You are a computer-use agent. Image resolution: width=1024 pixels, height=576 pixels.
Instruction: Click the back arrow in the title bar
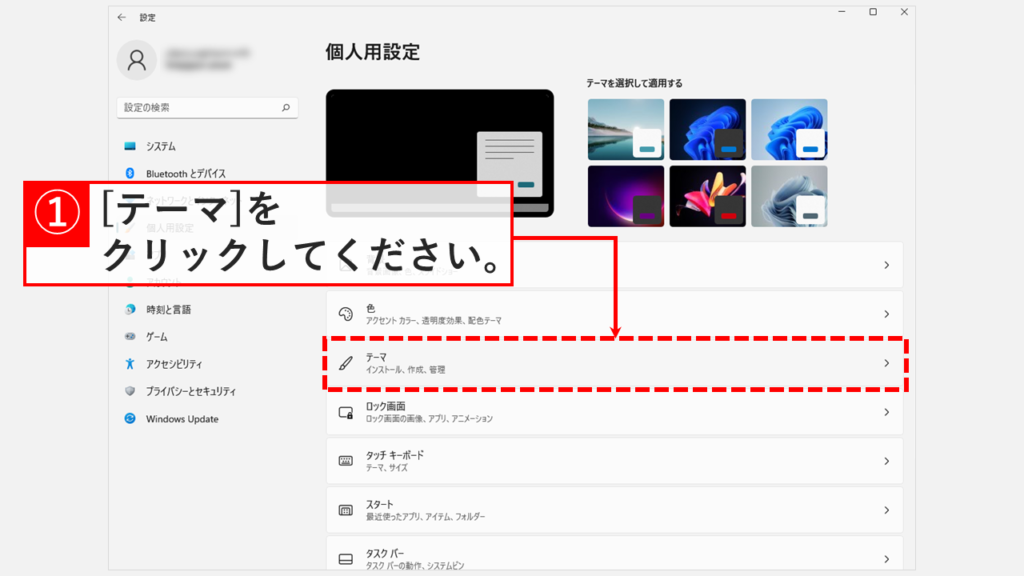[121, 18]
